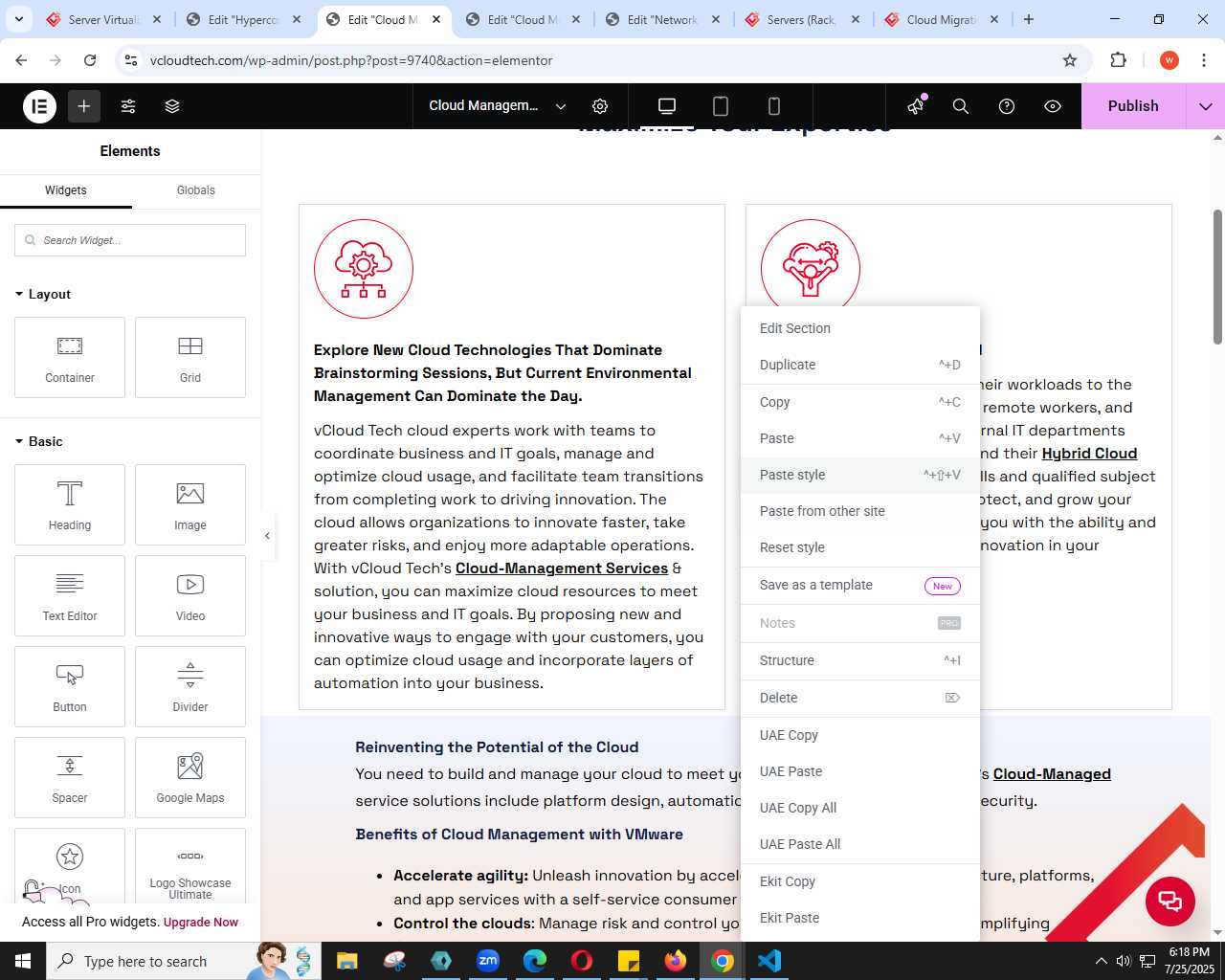Viewport: 1225px width, 980px height.
Task: Click the browser address bar URL
Action: click(351, 60)
